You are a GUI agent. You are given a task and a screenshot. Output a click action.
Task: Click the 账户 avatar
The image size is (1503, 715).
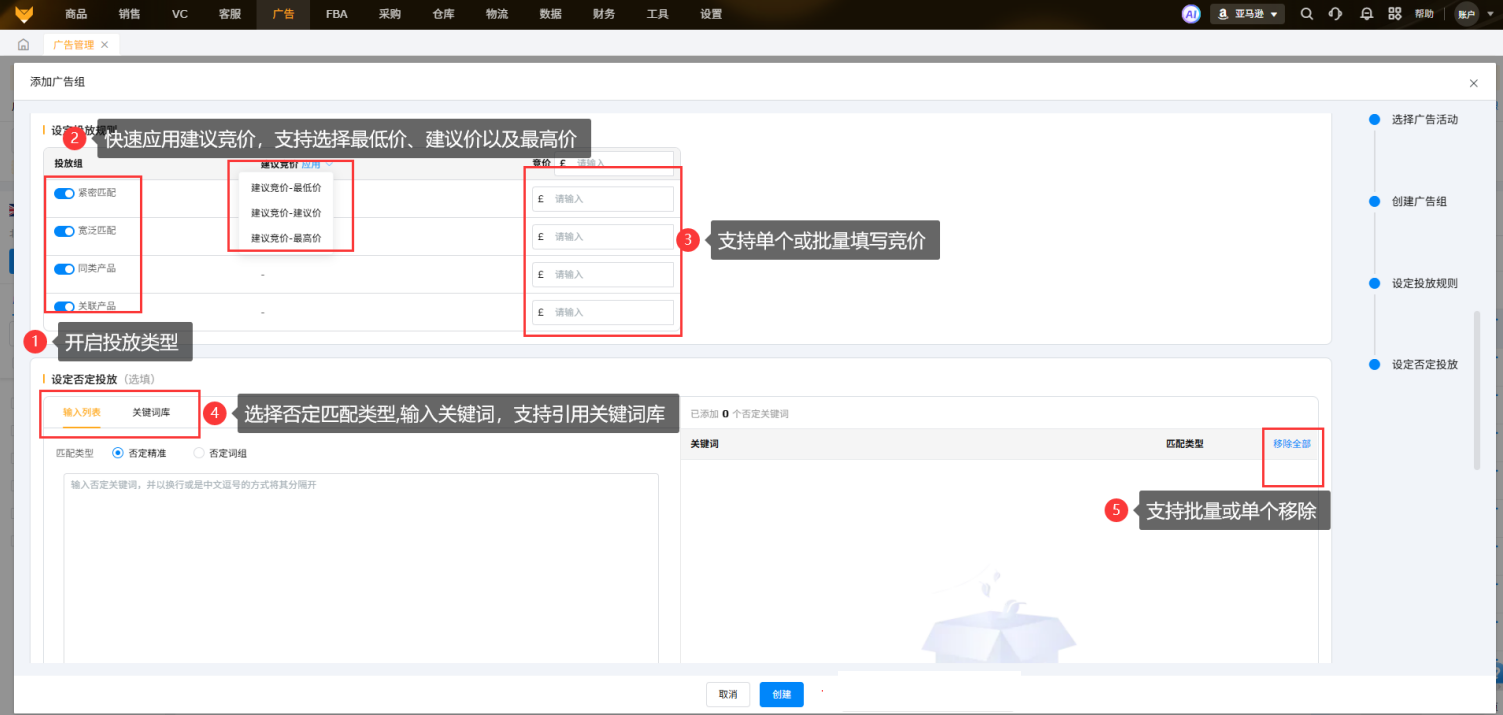coord(1466,14)
